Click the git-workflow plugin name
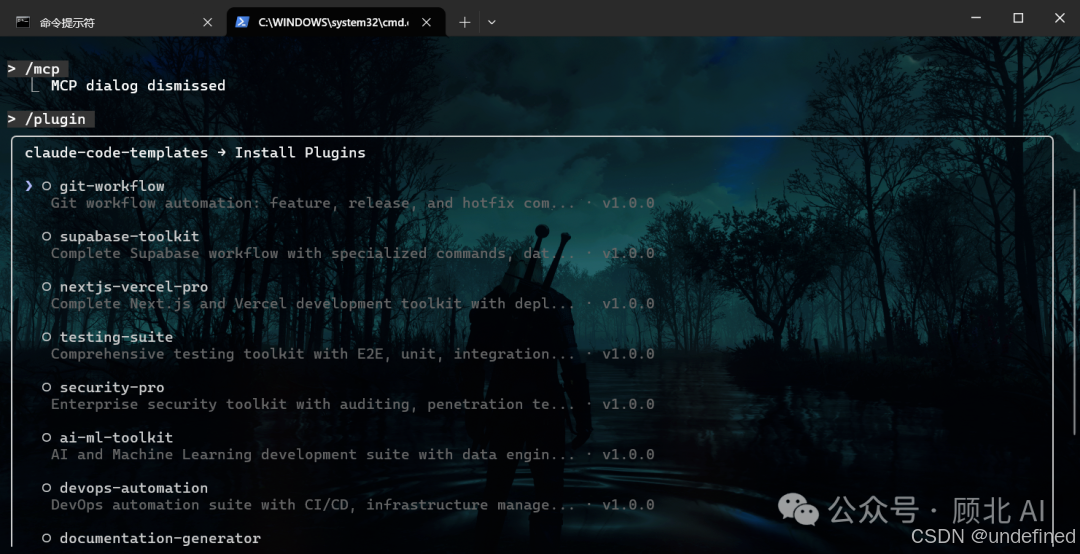The width and height of the screenshot is (1080, 554). pos(112,186)
